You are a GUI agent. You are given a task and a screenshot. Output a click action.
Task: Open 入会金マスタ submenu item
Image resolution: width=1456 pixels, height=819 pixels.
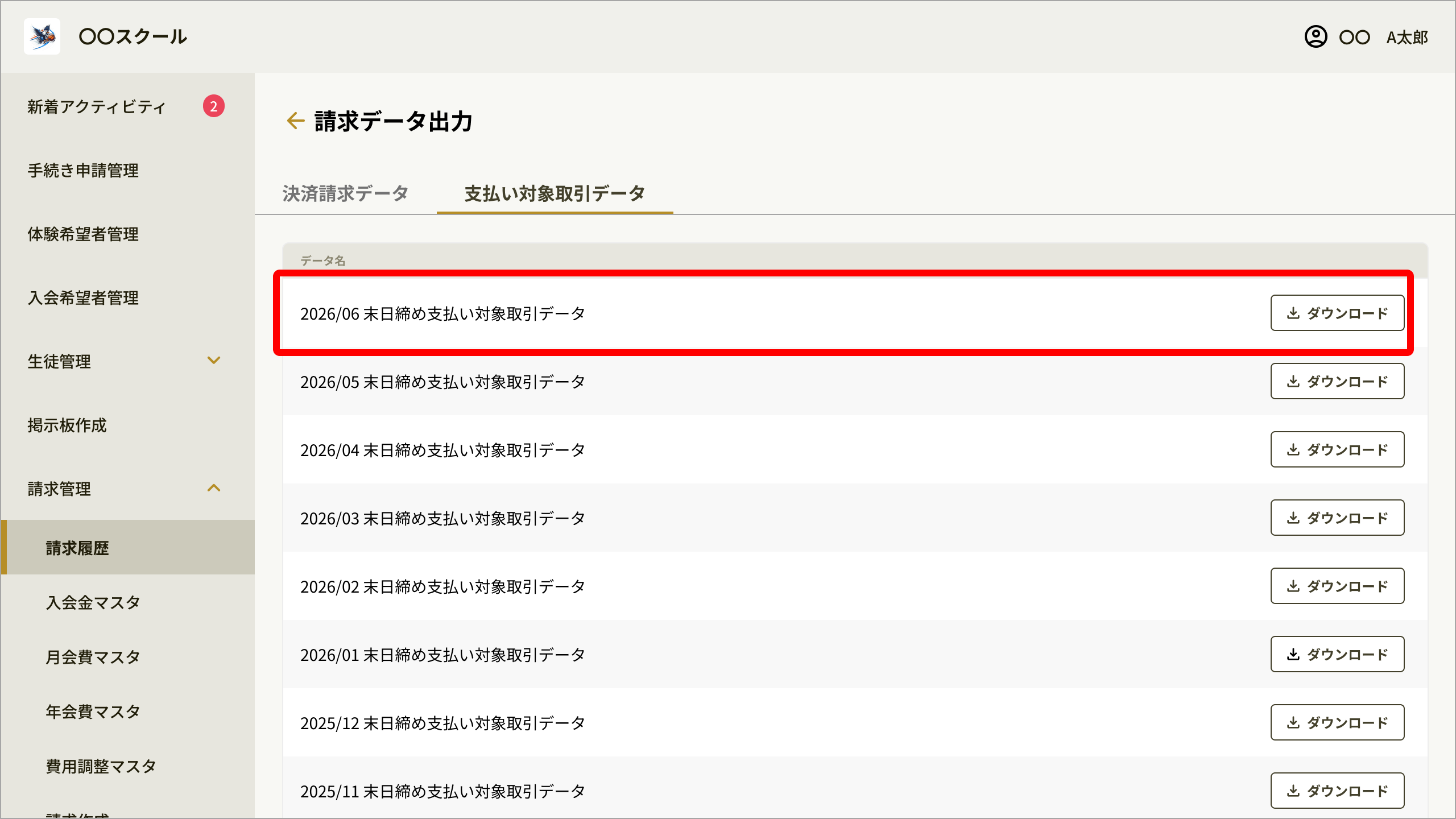point(93,602)
